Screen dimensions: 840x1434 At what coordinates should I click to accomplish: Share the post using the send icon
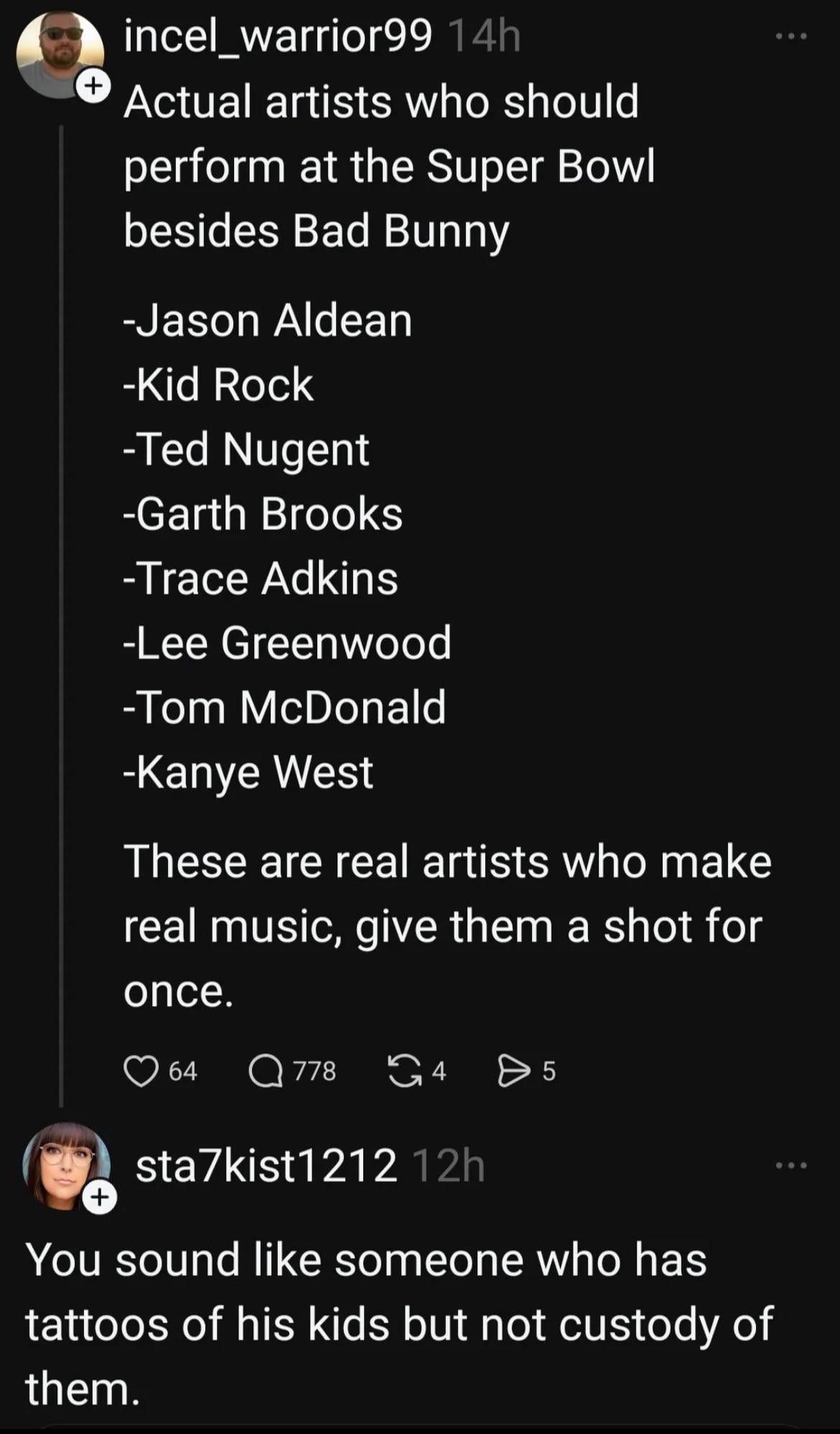pyautogui.click(x=513, y=1071)
